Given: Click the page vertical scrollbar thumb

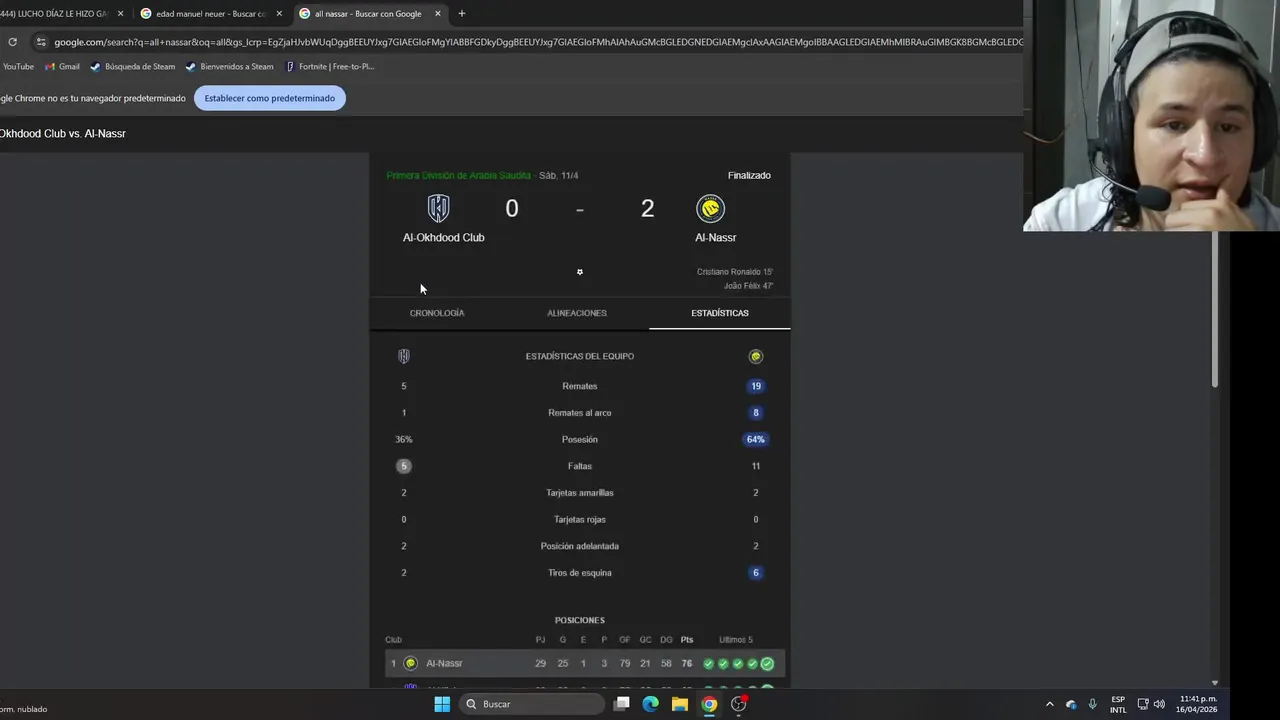Looking at the screenshot, I should [x=1216, y=310].
